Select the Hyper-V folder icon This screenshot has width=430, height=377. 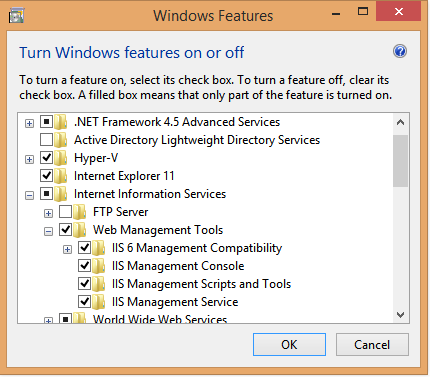(61, 158)
